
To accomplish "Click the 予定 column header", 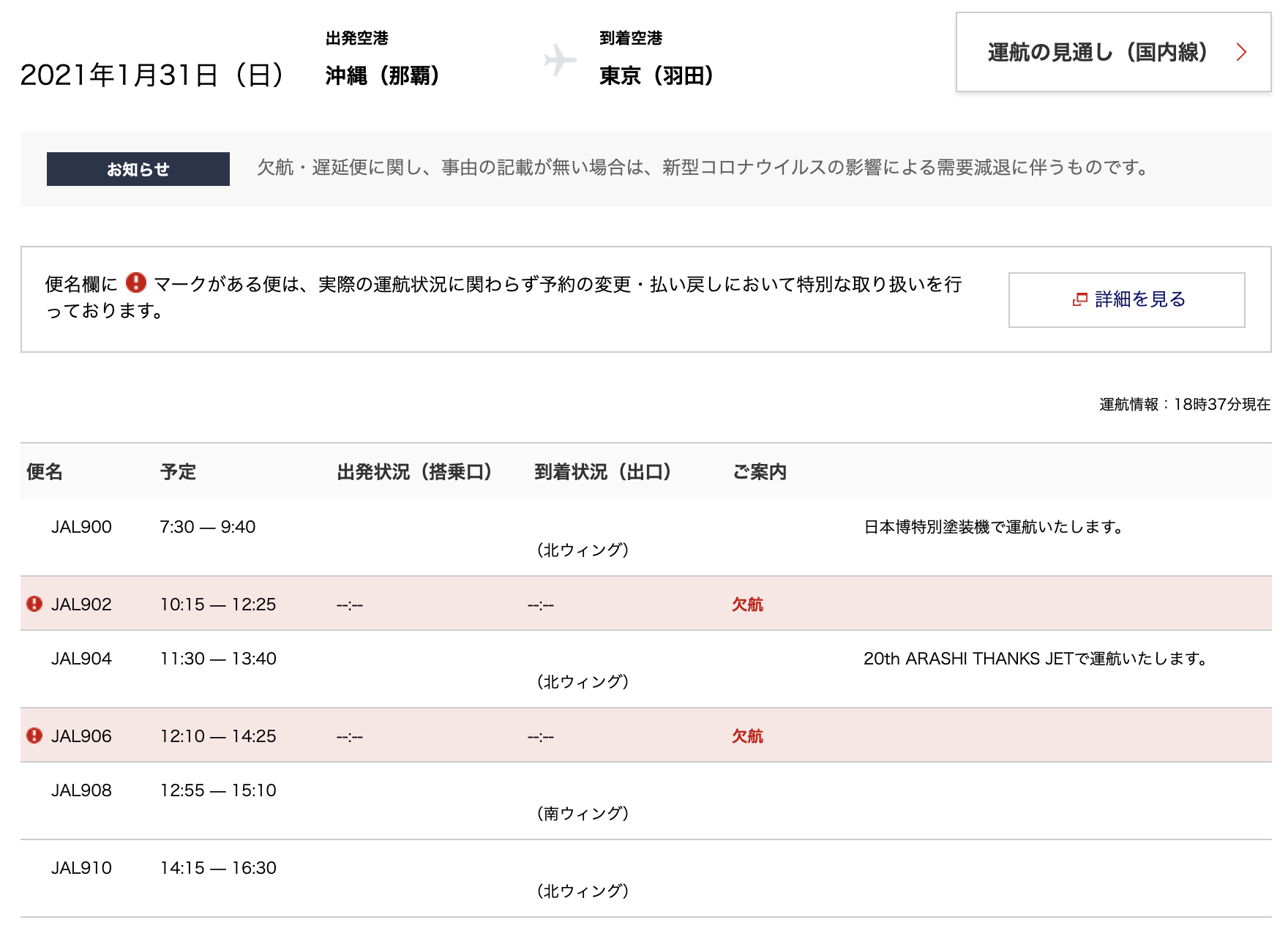I will point(179,472).
